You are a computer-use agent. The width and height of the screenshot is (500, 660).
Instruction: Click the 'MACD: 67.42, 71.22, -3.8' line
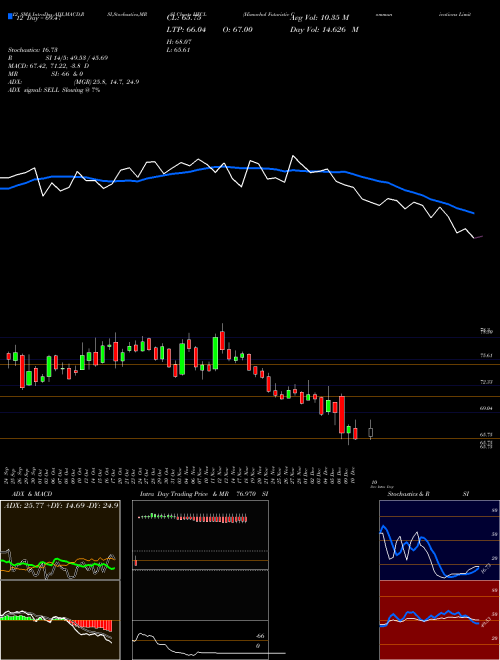tap(48, 66)
